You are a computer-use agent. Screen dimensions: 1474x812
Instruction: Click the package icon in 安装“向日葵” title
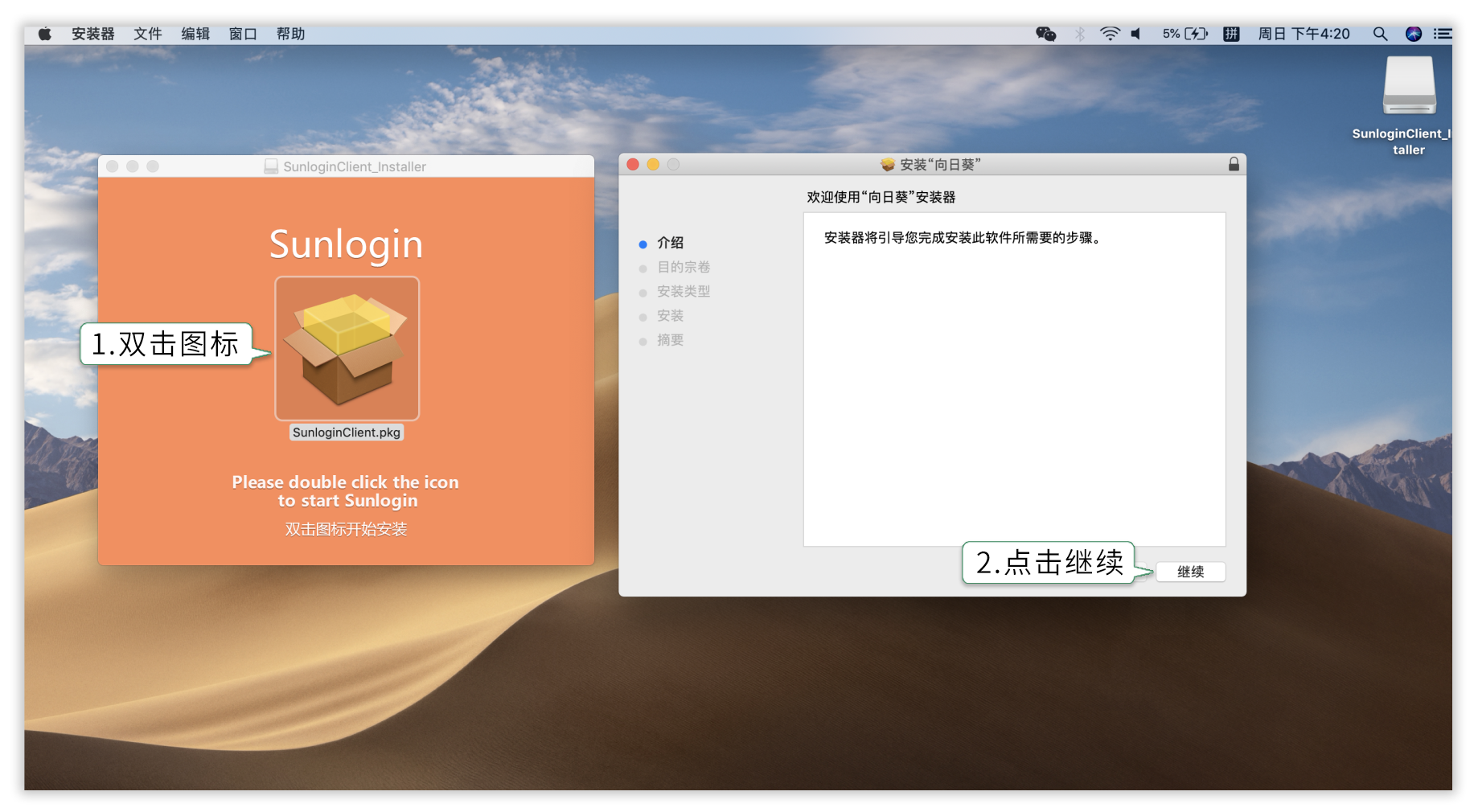click(x=888, y=164)
